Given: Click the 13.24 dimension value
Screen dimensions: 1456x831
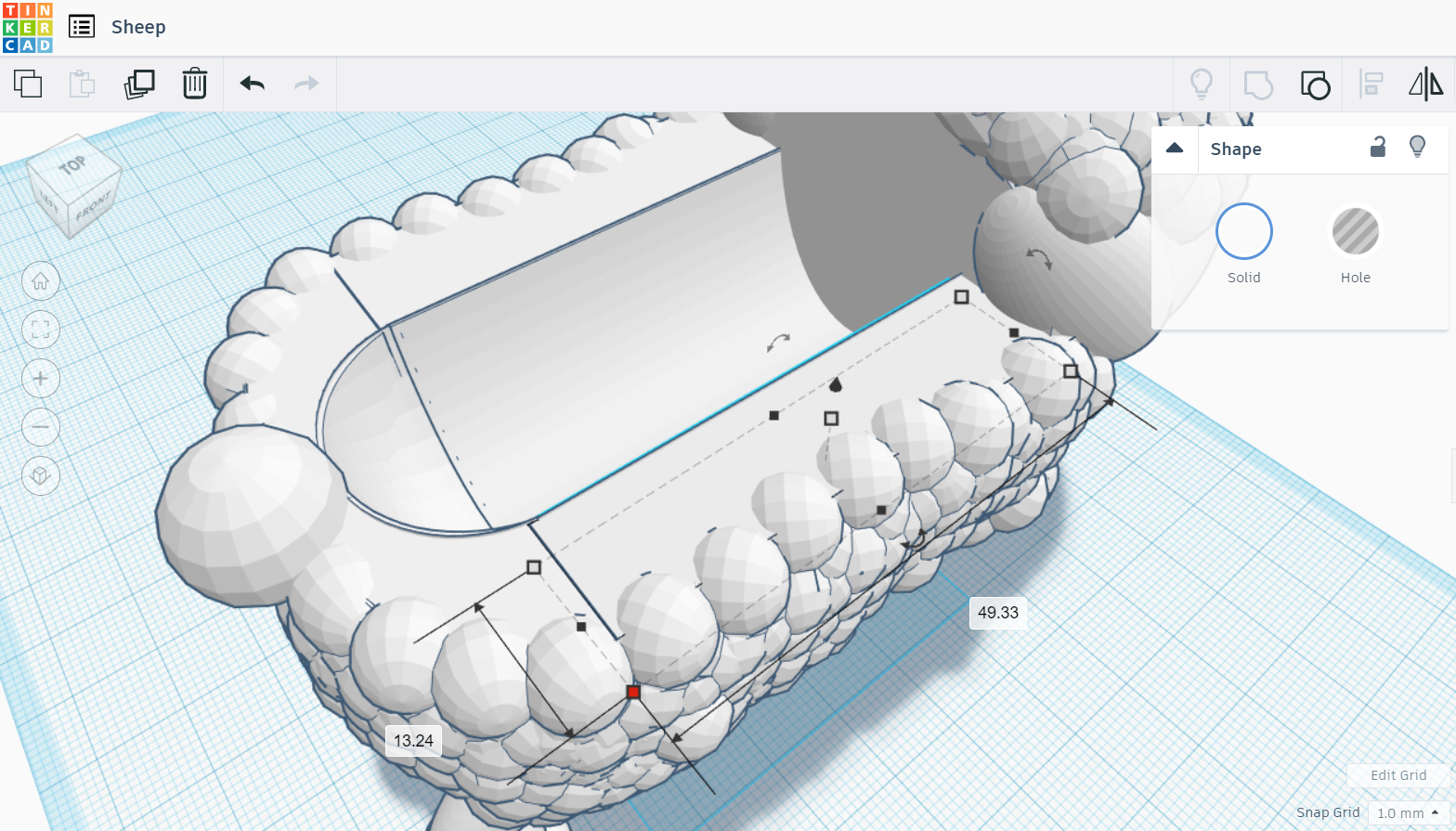Looking at the screenshot, I should [413, 741].
